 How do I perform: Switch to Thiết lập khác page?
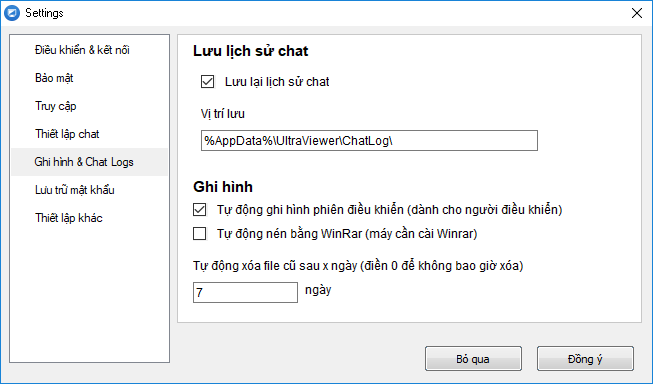(x=69, y=218)
